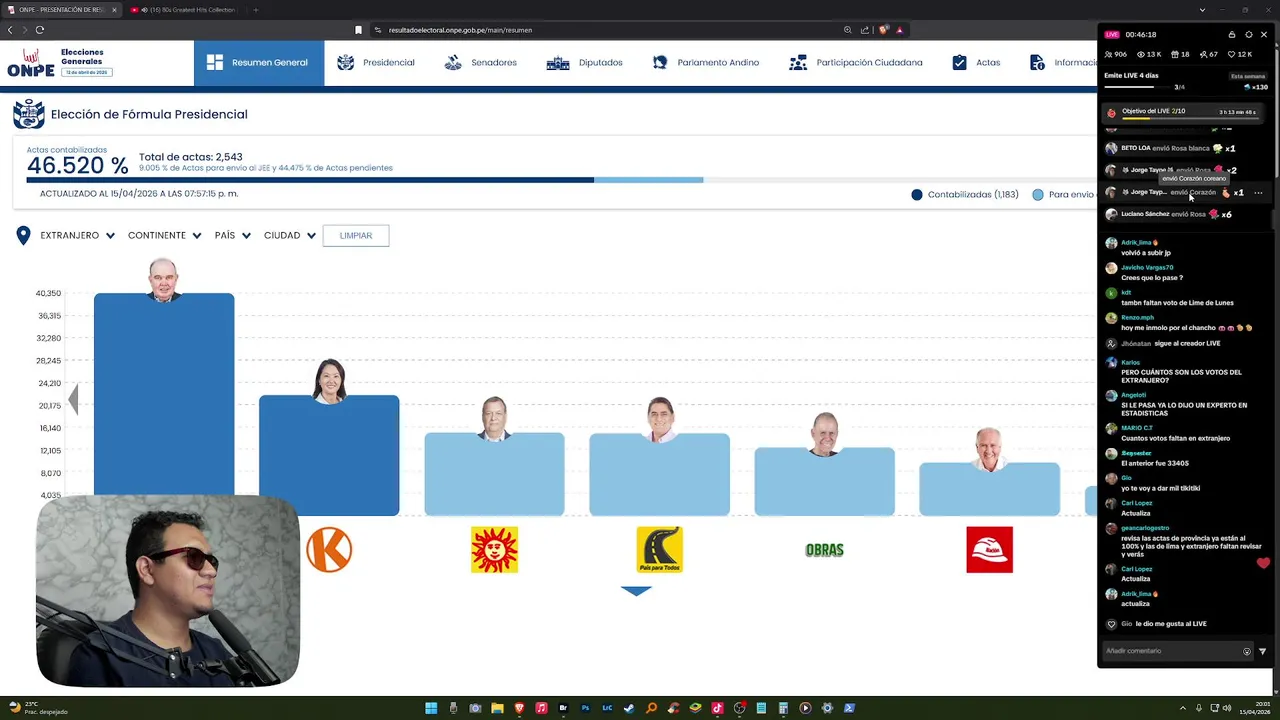Image resolution: width=1280 pixels, height=720 pixels.
Task: Click the Senadores icon in navigation
Action: pyautogui.click(x=453, y=63)
